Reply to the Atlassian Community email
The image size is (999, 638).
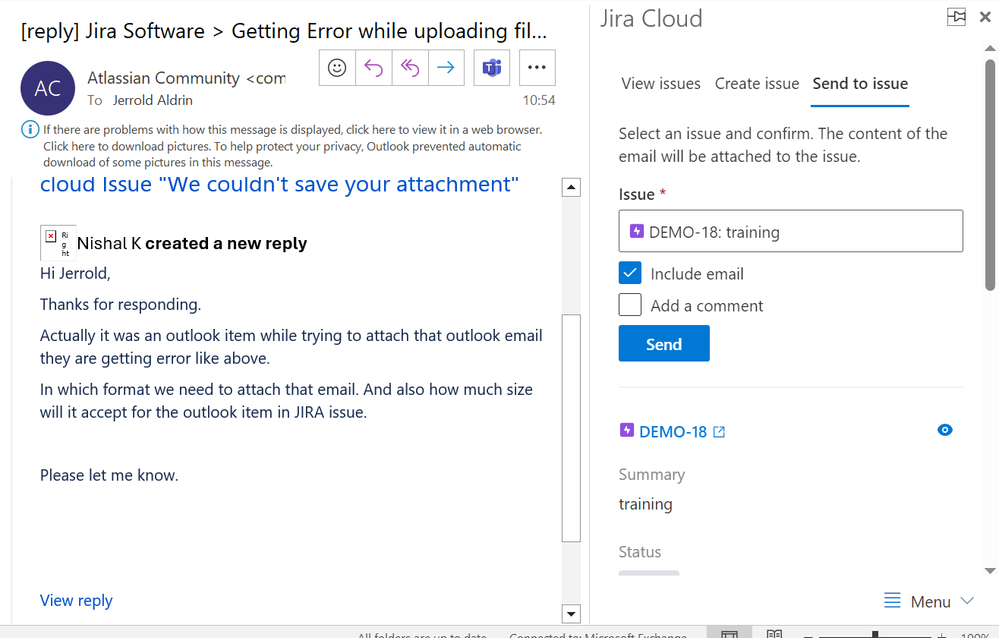point(373,68)
